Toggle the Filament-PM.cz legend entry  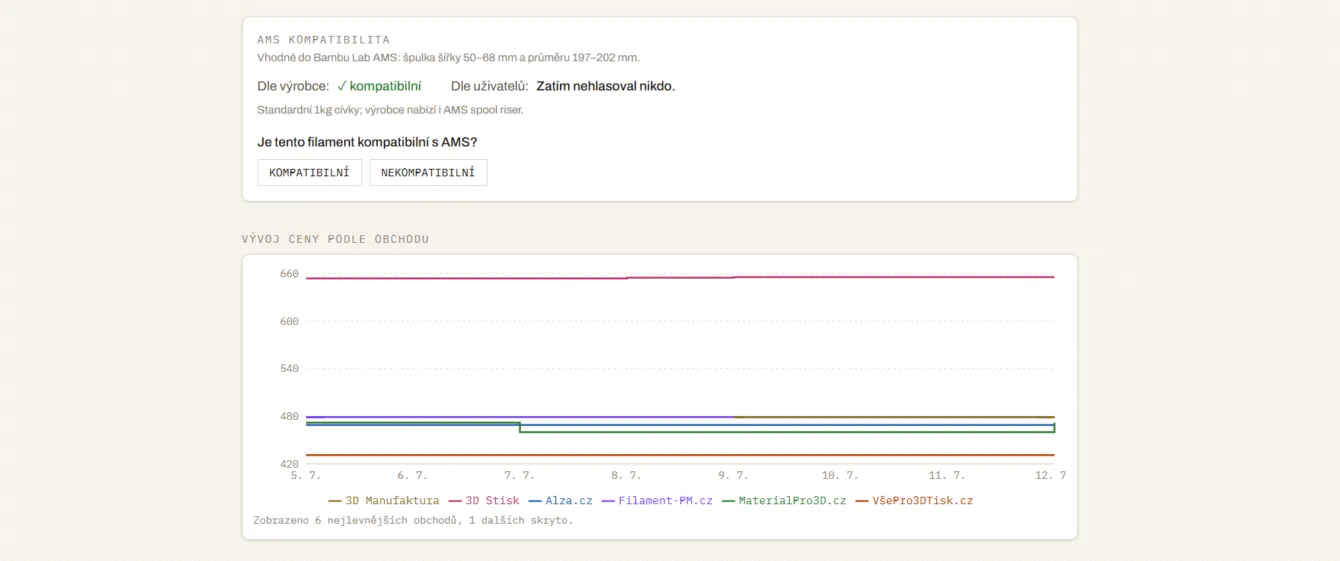(x=657, y=501)
